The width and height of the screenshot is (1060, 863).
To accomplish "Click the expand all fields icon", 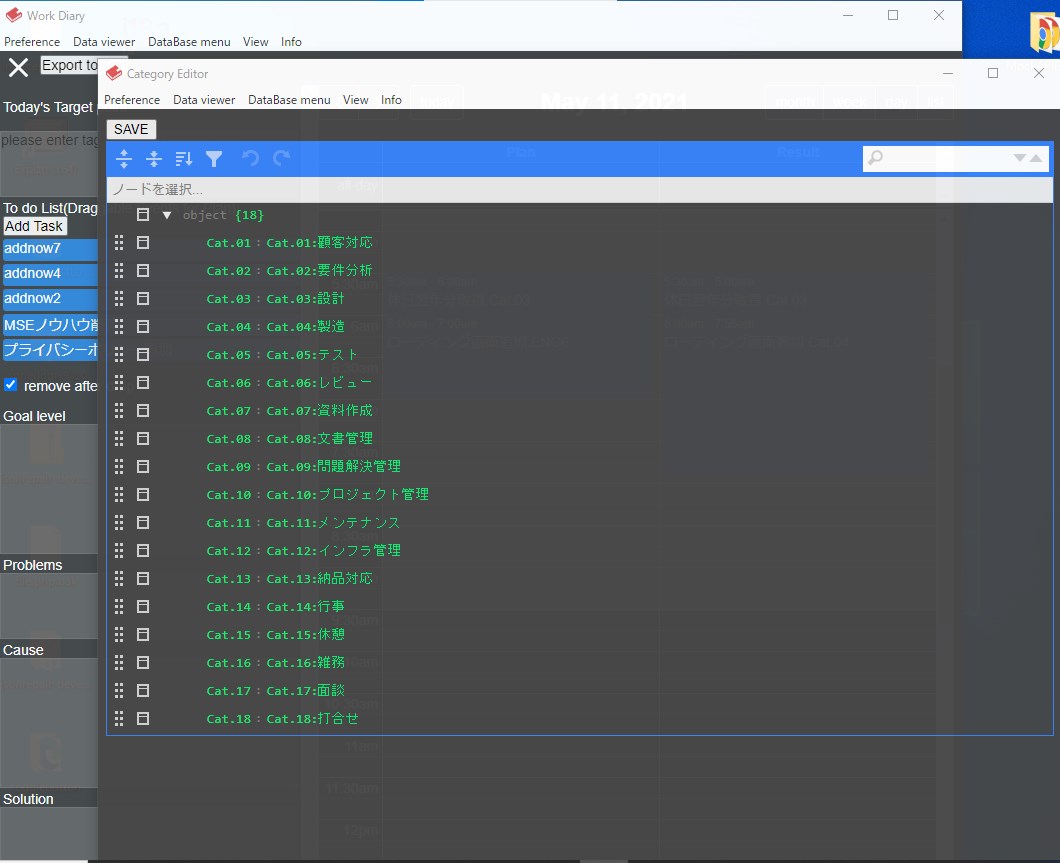I will coord(124,159).
